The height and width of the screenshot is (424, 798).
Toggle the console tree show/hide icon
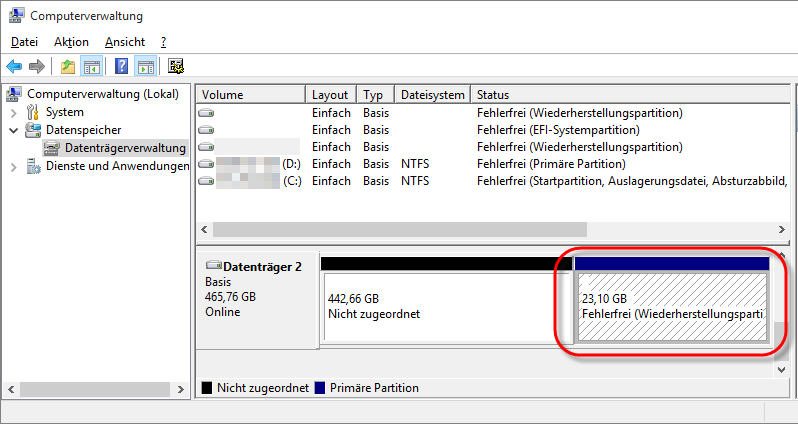91,67
